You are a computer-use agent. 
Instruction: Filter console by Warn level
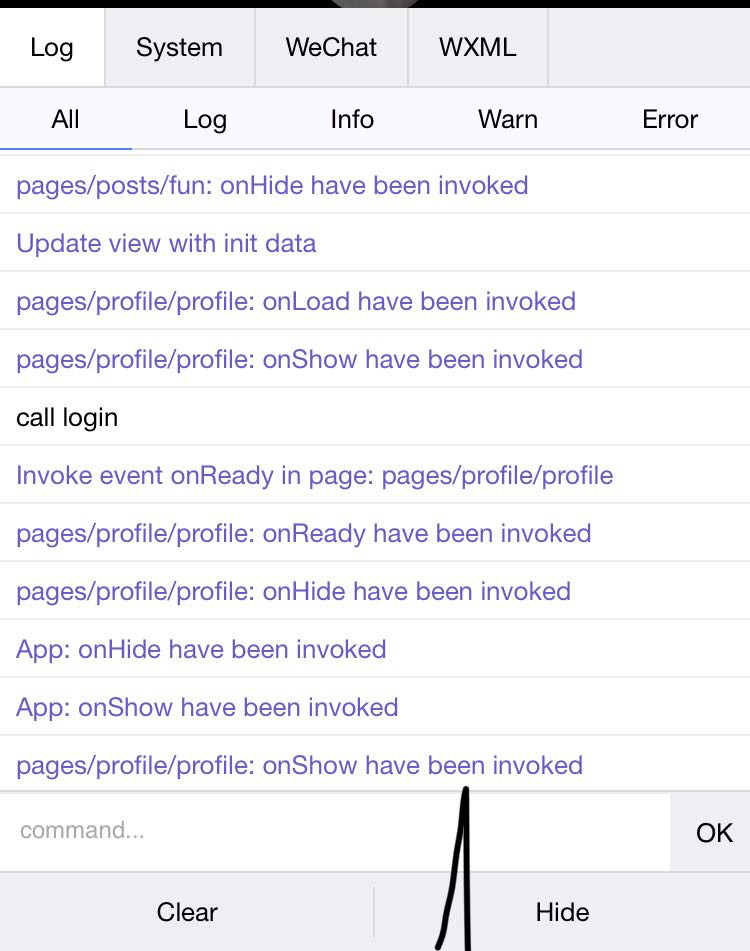[508, 120]
